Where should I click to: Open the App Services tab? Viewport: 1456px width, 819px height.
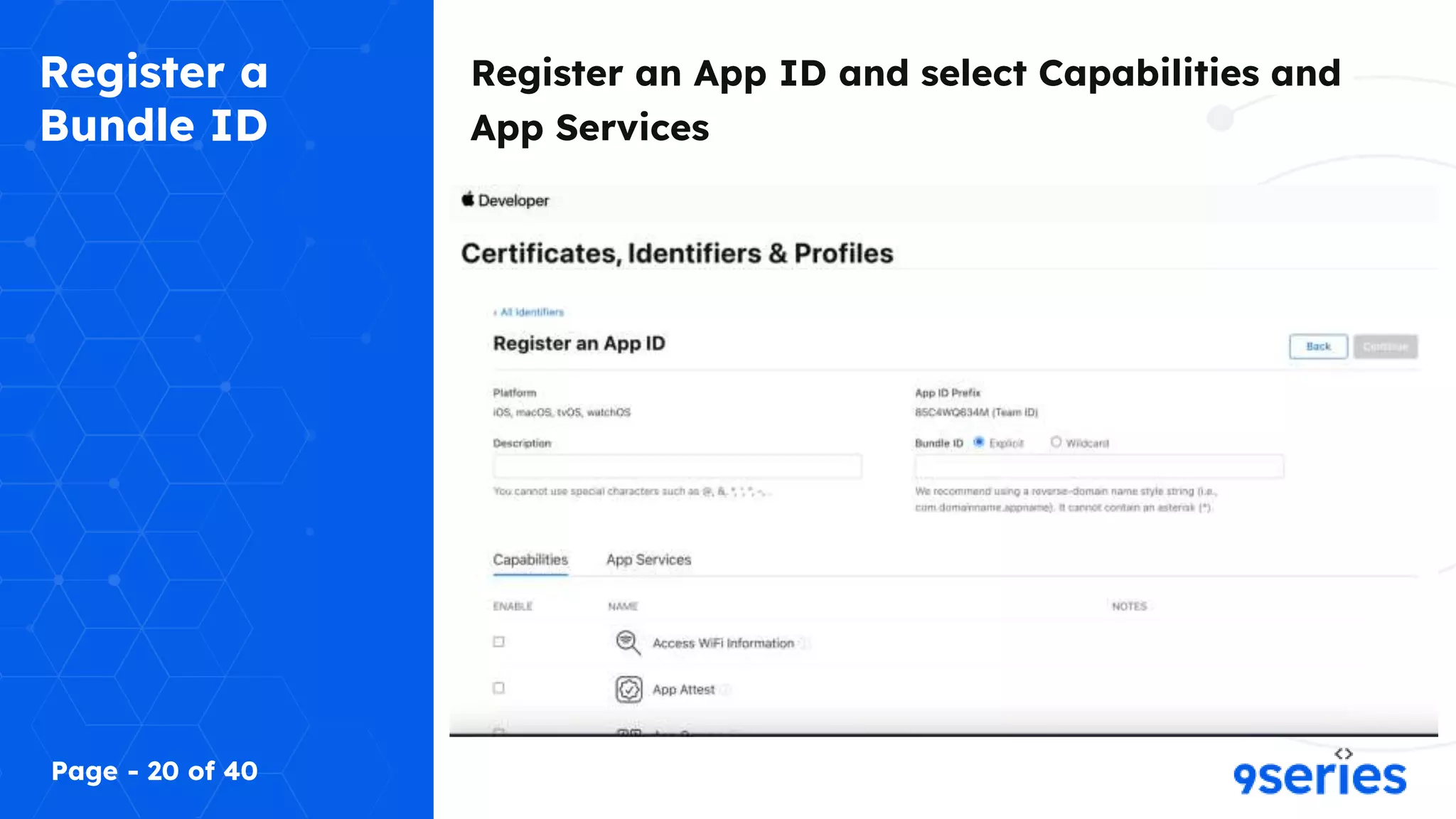648,560
